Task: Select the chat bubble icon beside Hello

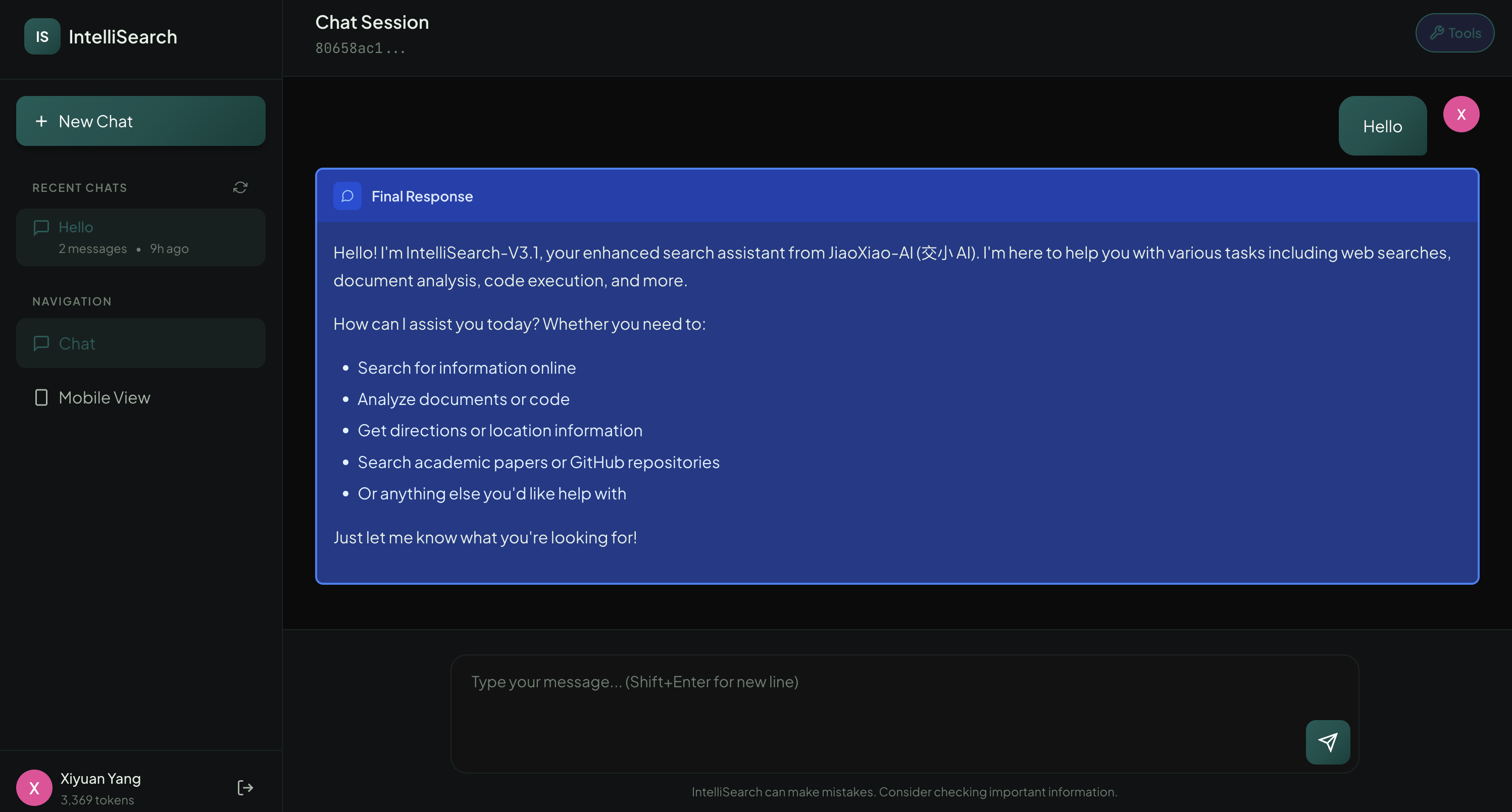Action: point(41,227)
